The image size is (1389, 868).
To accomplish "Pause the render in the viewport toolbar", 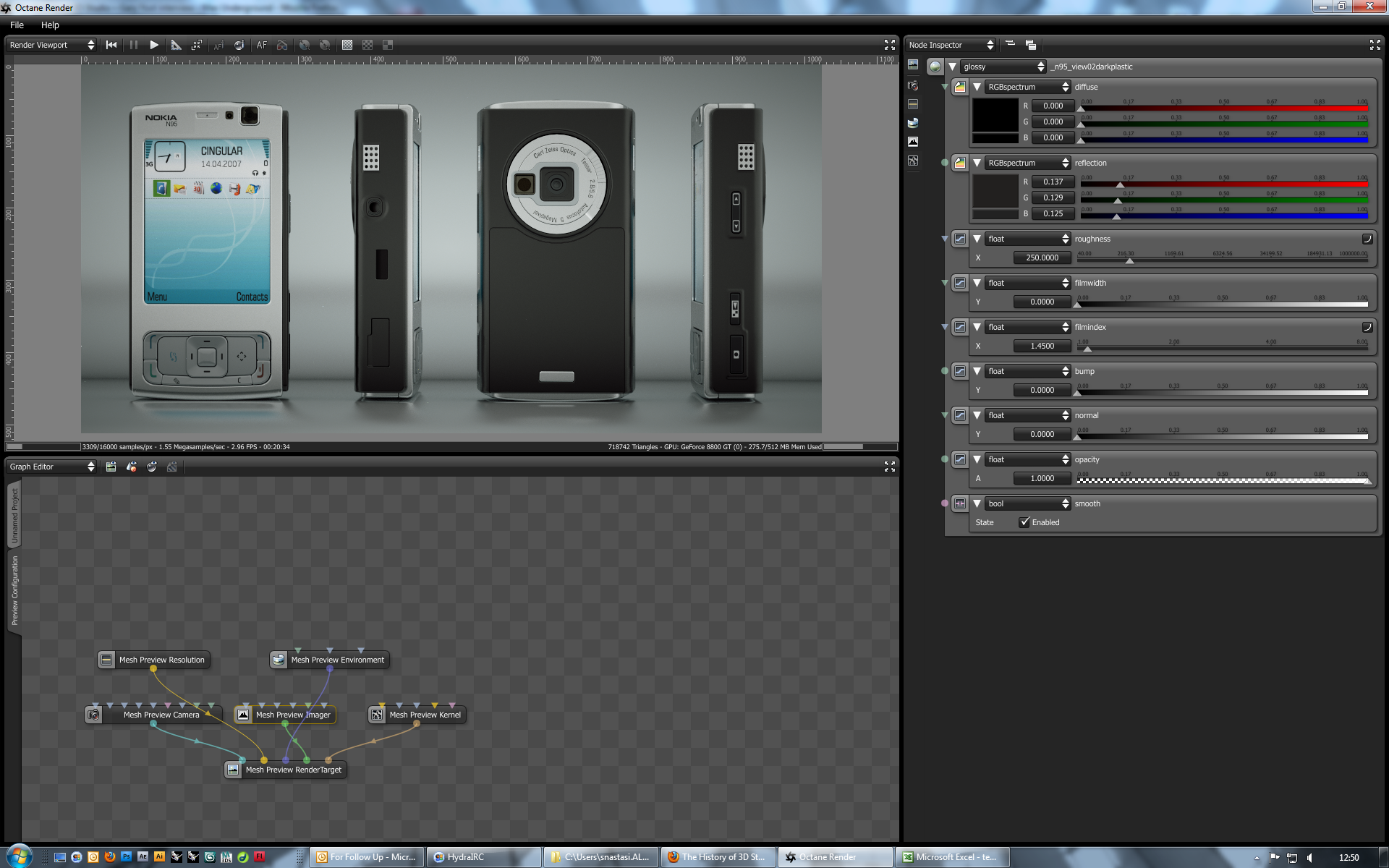I will click(x=134, y=45).
